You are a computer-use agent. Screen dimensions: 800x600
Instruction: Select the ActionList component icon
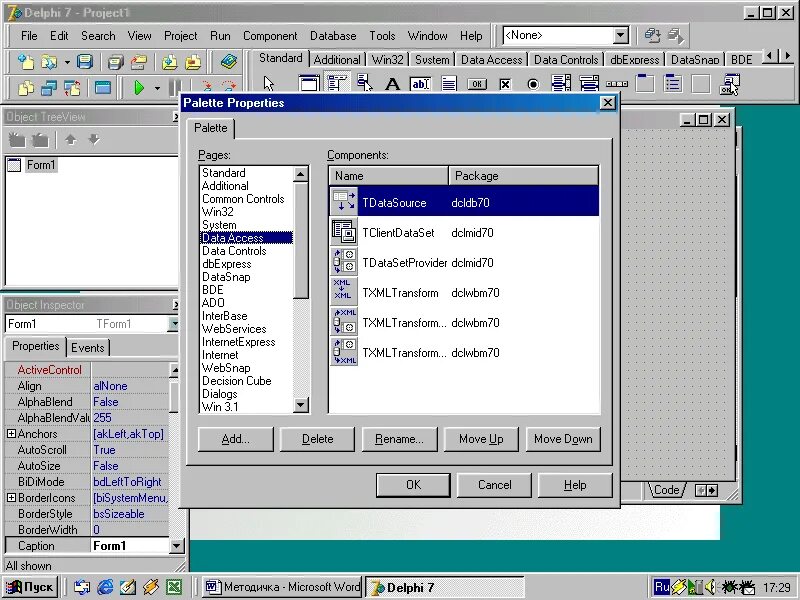(x=729, y=84)
